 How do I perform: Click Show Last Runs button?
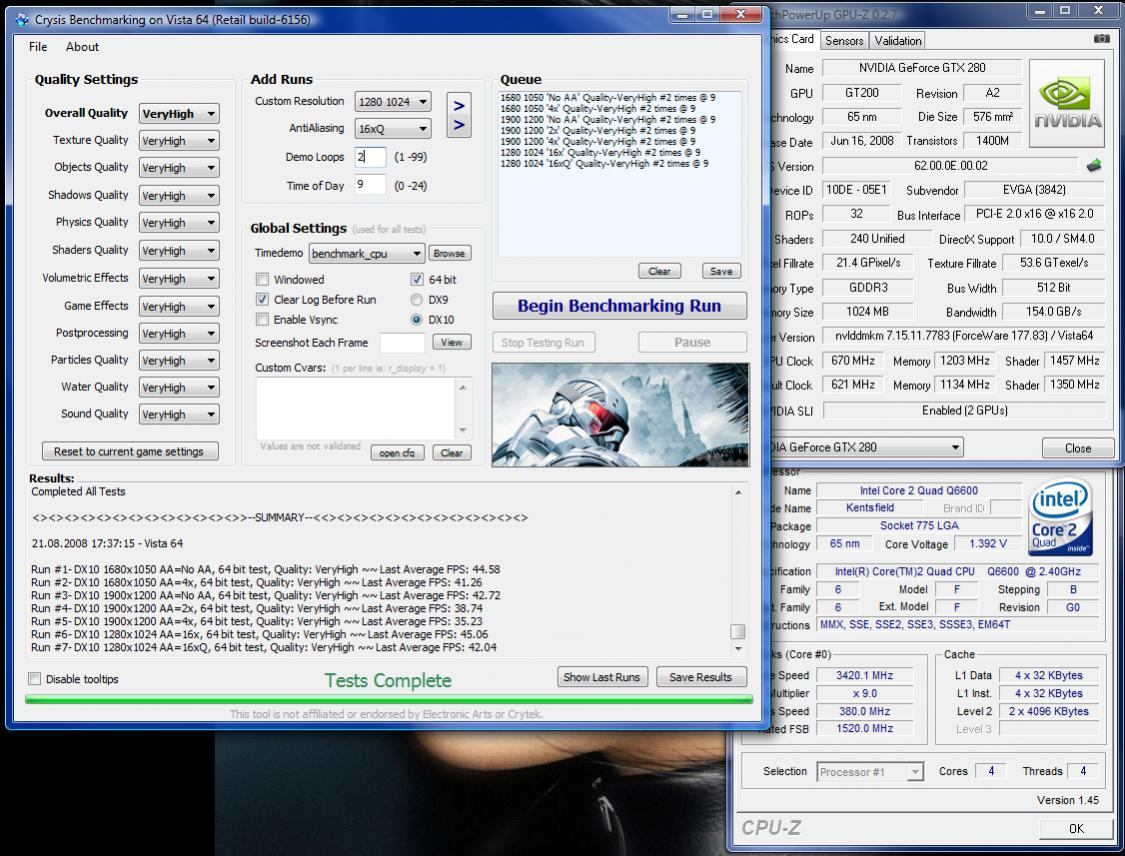(x=602, y=677)
